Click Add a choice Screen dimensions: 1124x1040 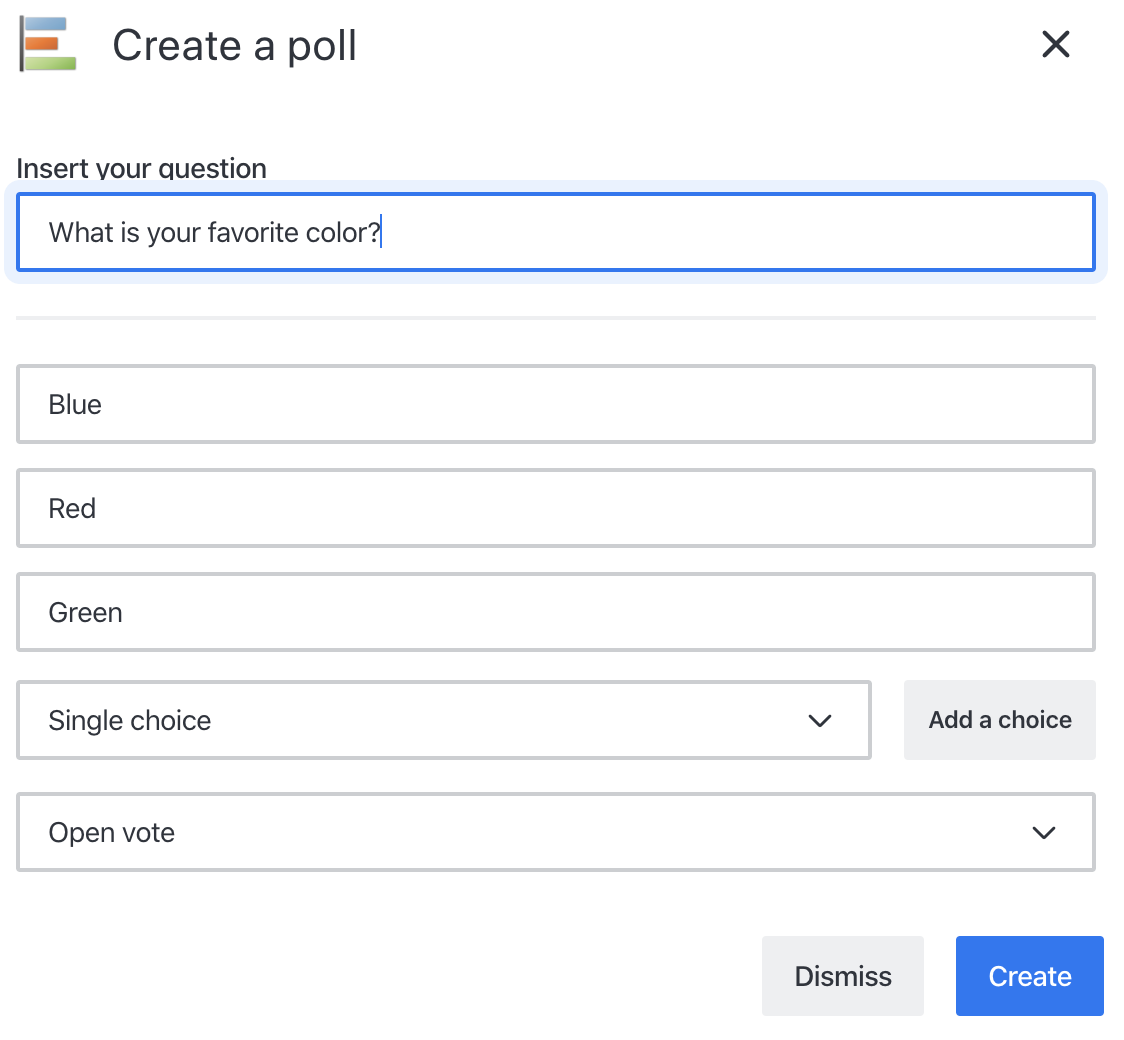pyautogui.click(x=999, y=720)
